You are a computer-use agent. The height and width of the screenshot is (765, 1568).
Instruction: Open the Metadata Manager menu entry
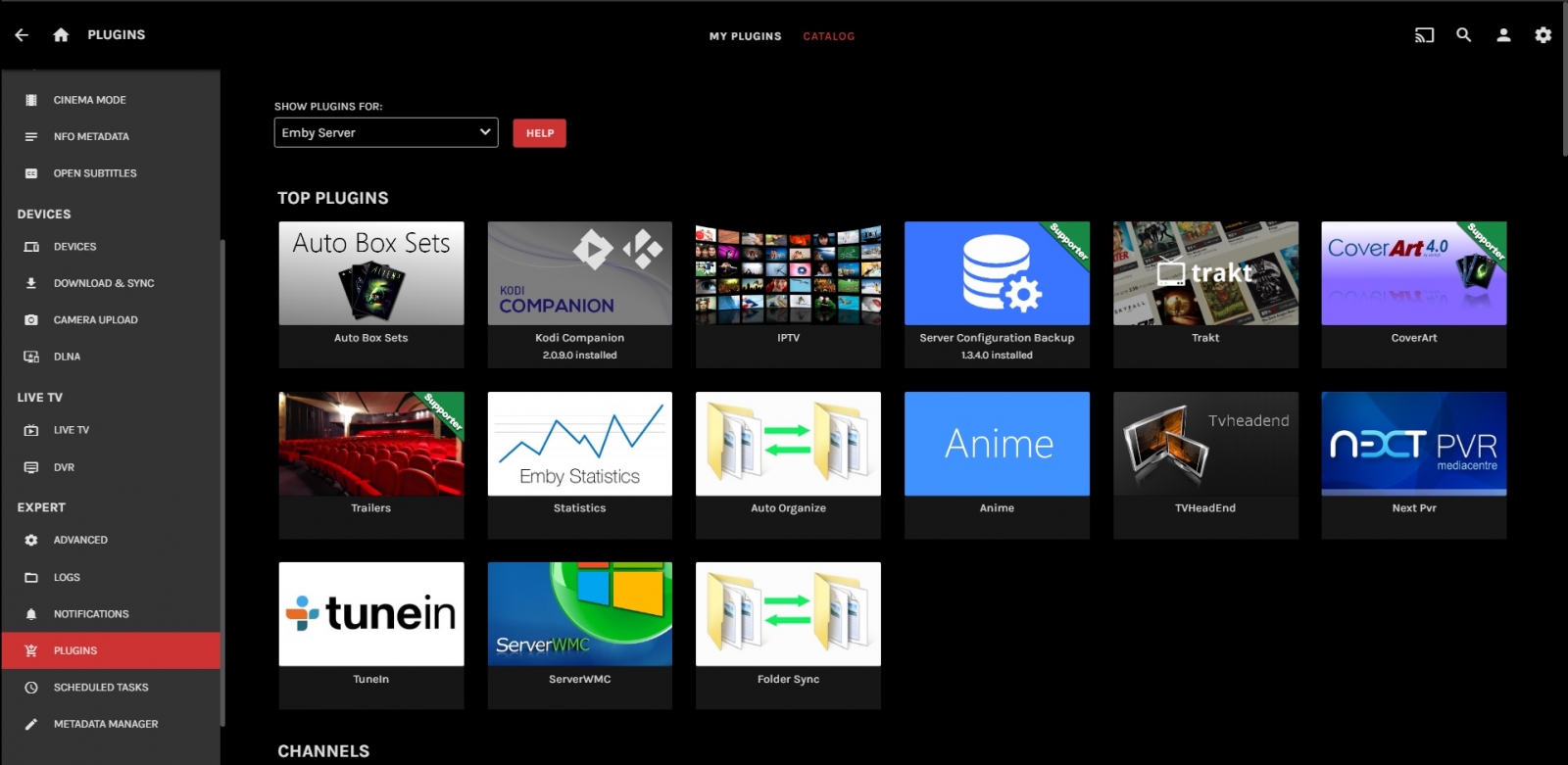[x=111, y=725]
